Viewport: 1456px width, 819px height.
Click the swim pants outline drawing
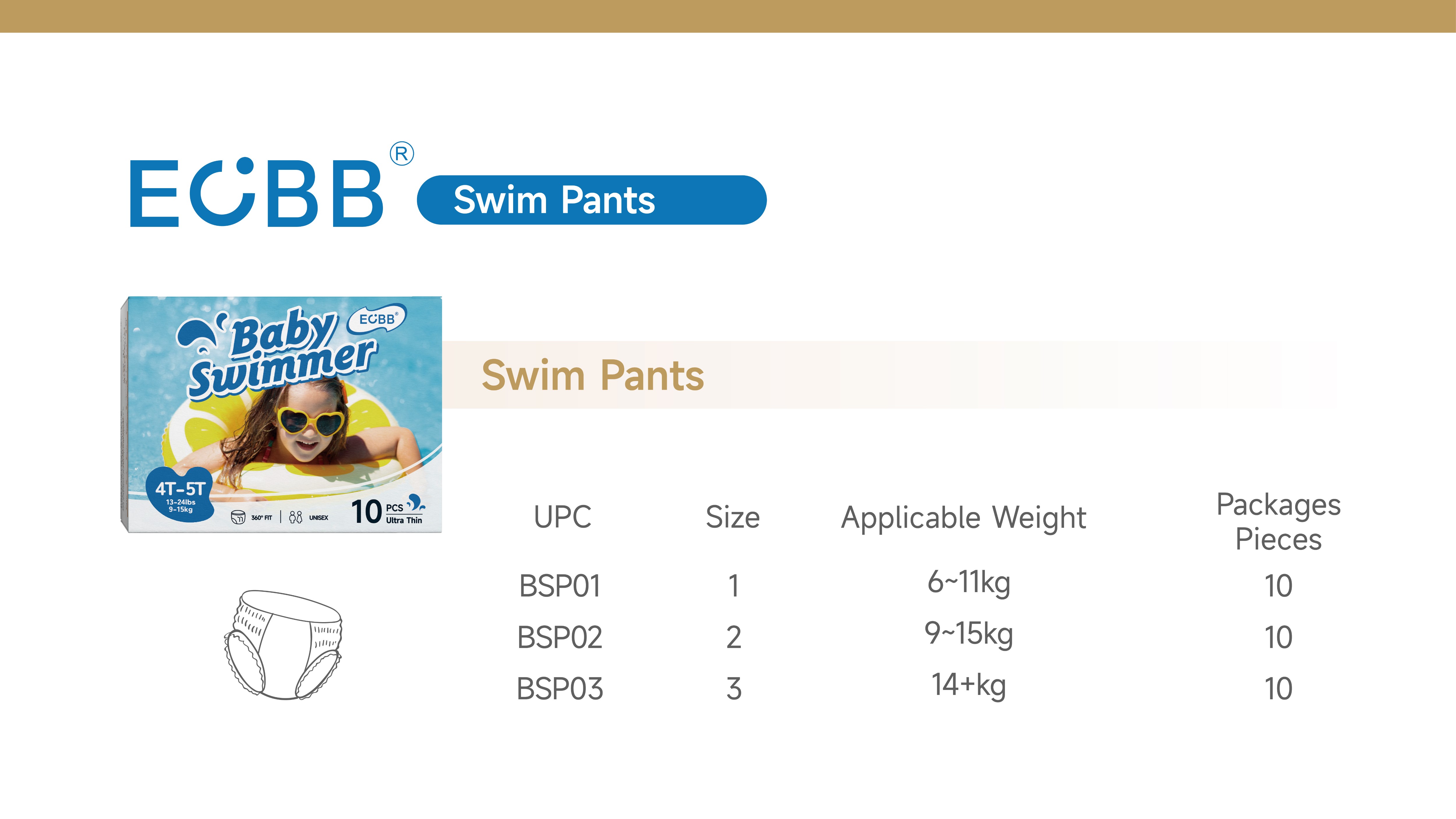[283, 645]
